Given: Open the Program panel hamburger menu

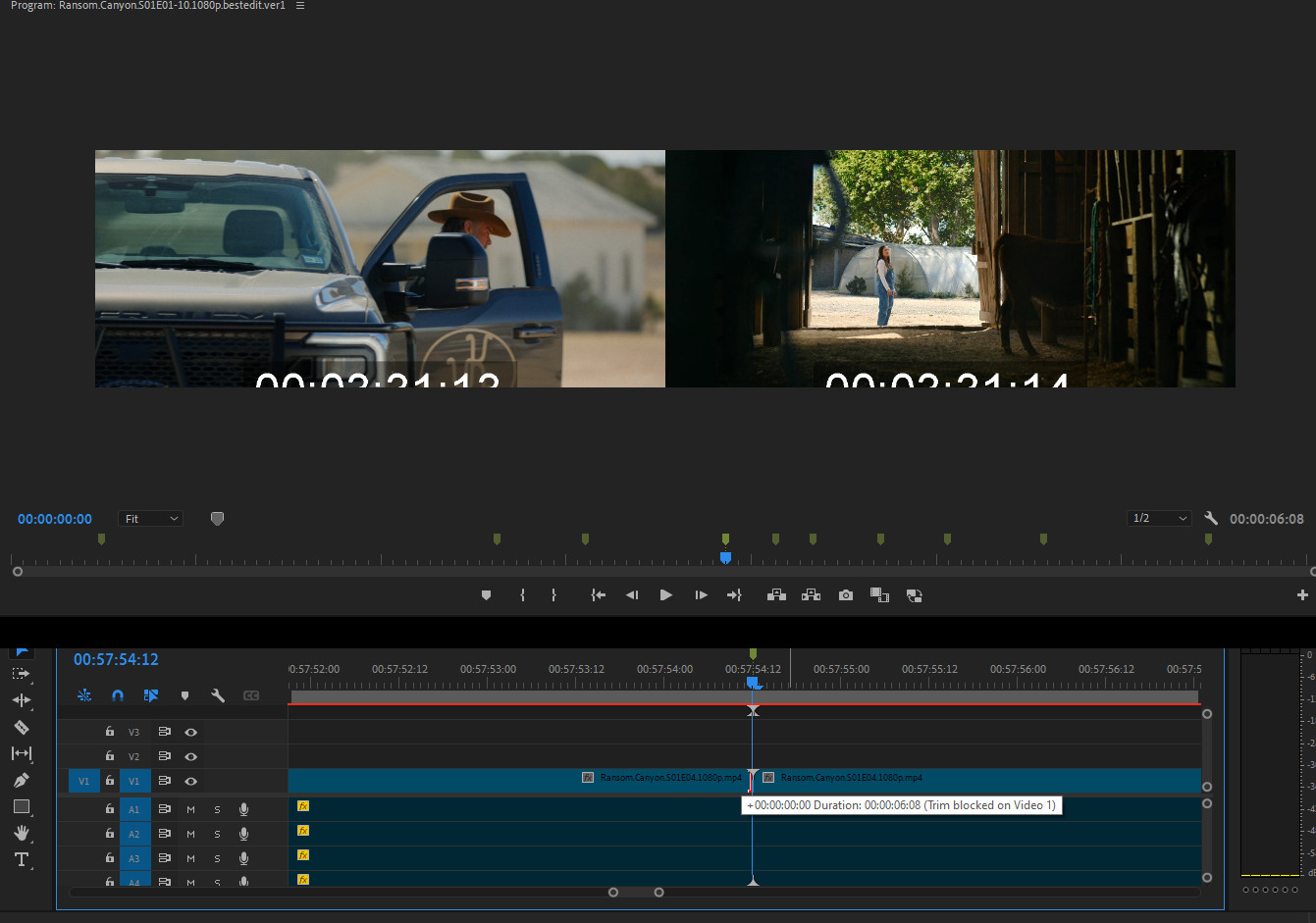Looking at the screenshot, I should (x=300, y=6).
